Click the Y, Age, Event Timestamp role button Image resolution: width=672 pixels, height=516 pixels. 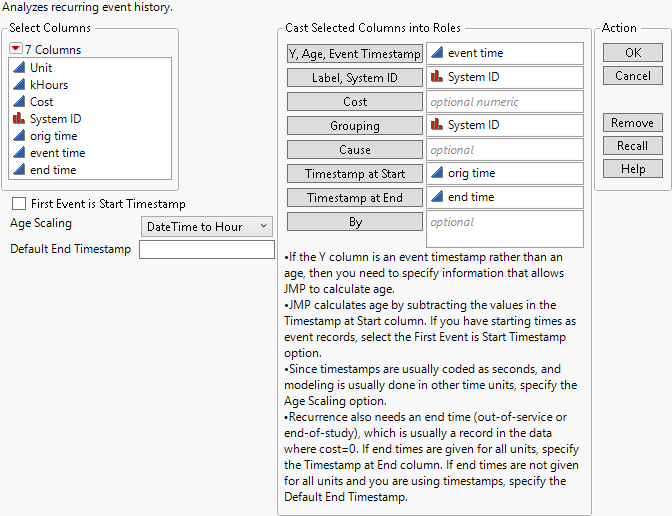pyautogui.click(x=355, y=54)
